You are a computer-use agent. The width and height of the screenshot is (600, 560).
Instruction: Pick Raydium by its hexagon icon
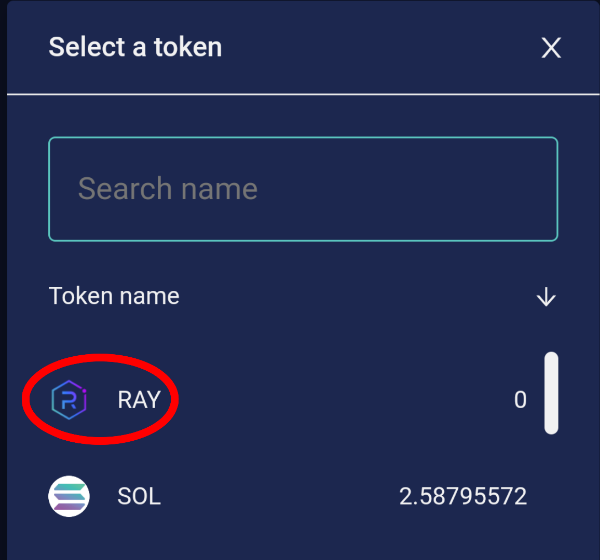(69, 400)
